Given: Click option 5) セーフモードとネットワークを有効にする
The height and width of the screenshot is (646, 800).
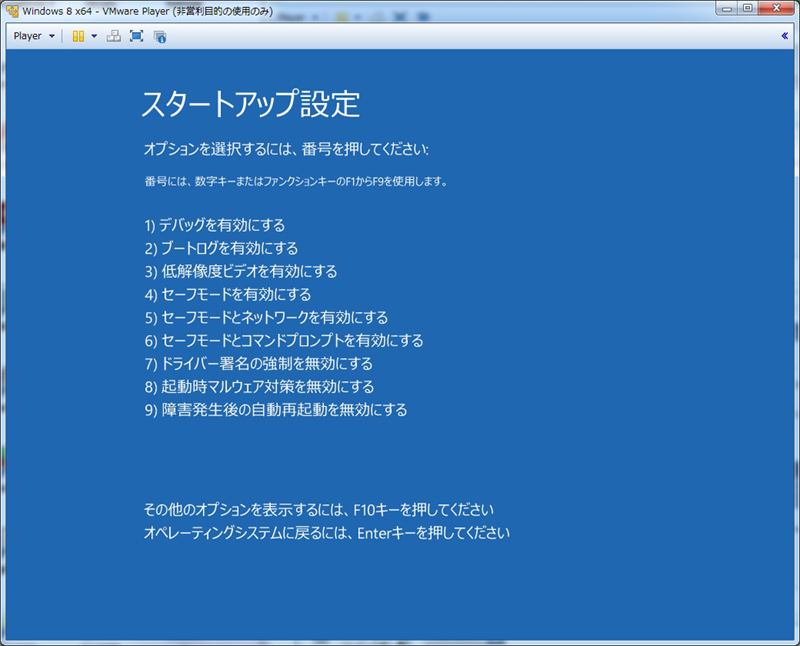Looking at the screenshot, I should [x=266, y=317].
